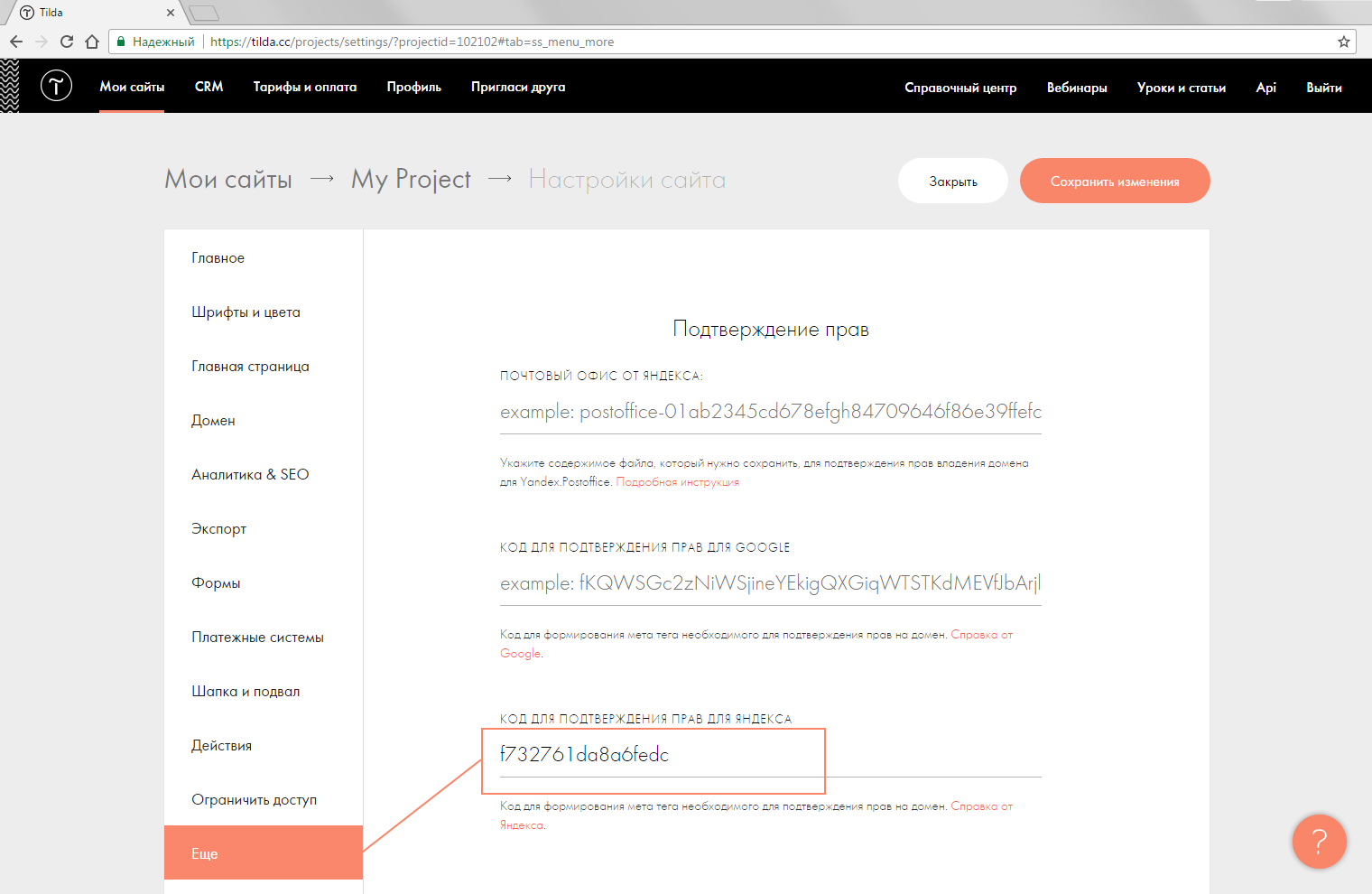Click the browser address bar URL
Image resolution: width=1372 pixels, height=894 pixels.
(412, 42)
